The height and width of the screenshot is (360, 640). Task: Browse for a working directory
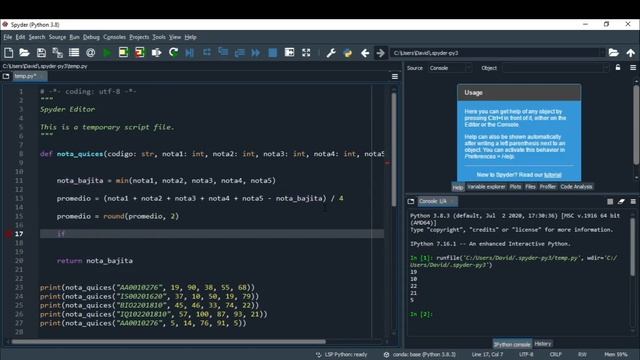click(613, 53)
